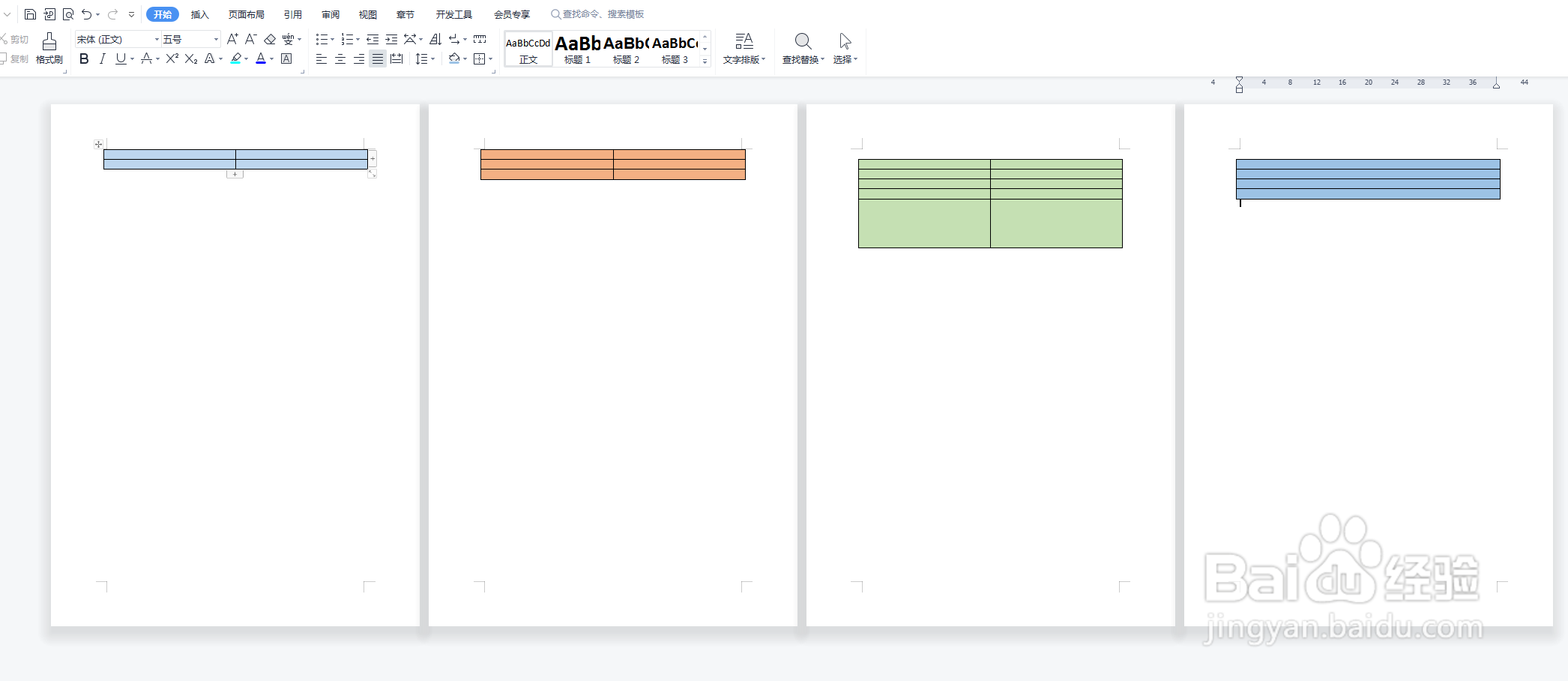This screenshot has height=681, width=1568.
Task: Select the 视图 tab
Action: [x=368, y=14]
